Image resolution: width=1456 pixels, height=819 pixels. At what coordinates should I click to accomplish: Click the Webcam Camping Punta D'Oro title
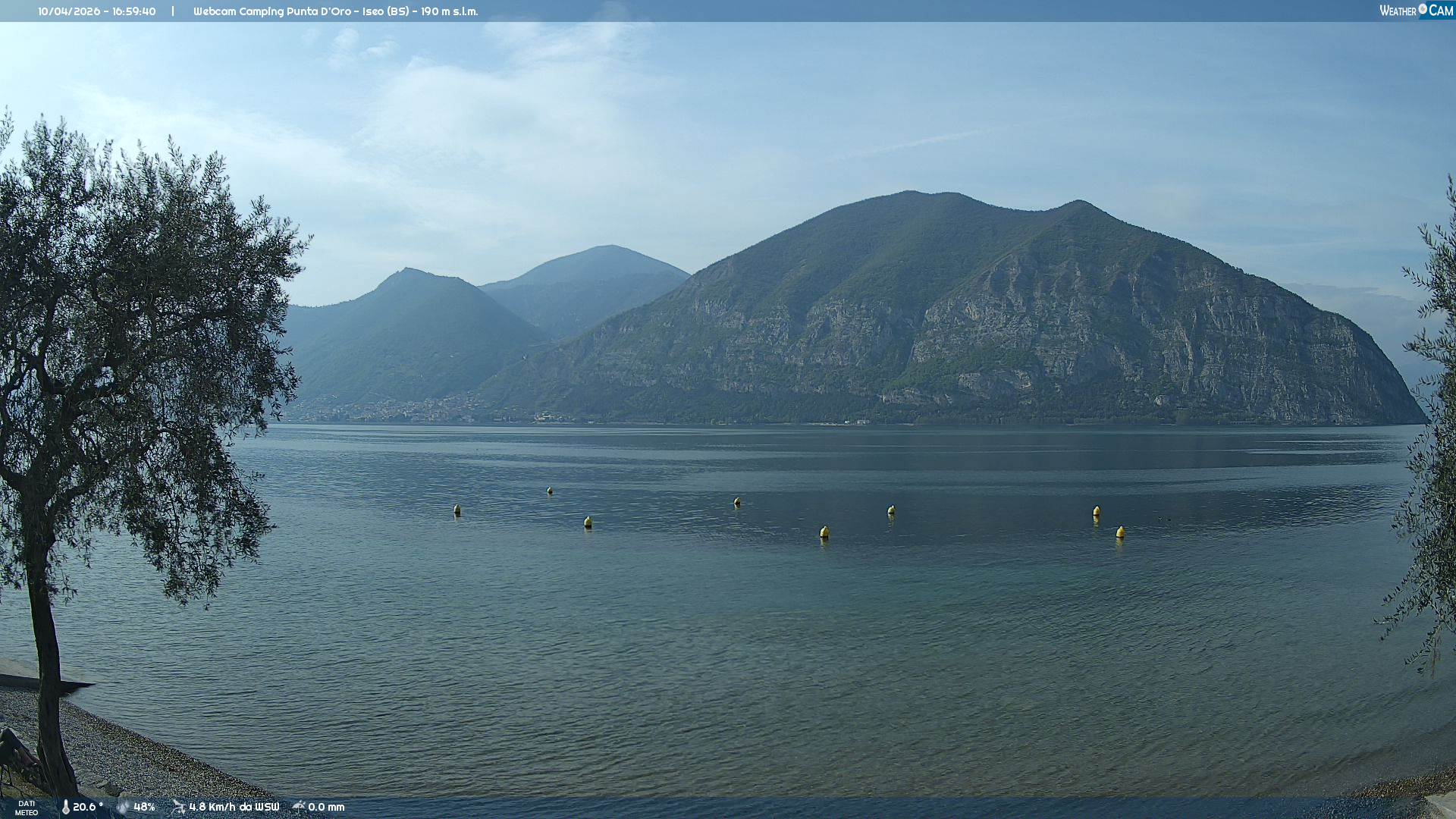click(335, 11)
